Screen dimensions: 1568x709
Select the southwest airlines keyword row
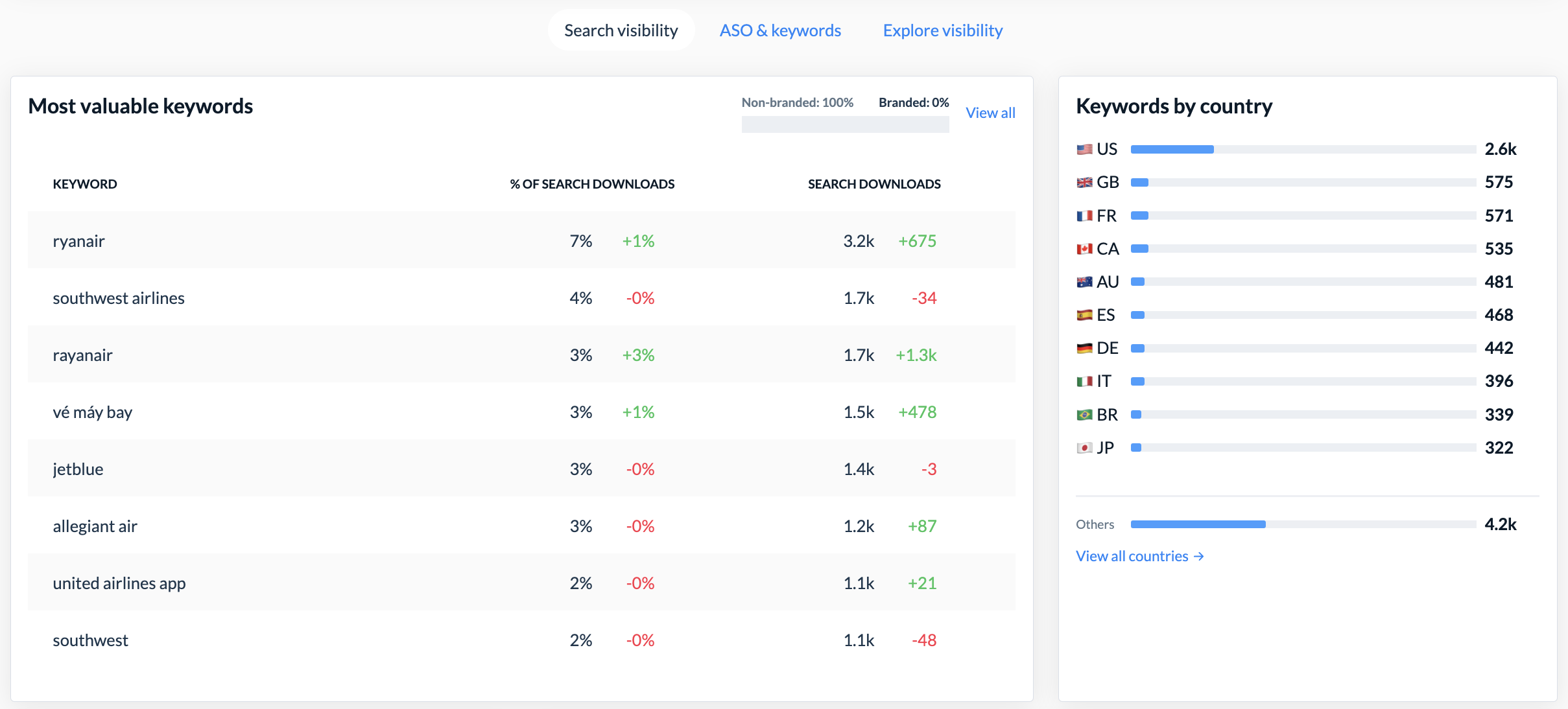(x=521, y=297)
